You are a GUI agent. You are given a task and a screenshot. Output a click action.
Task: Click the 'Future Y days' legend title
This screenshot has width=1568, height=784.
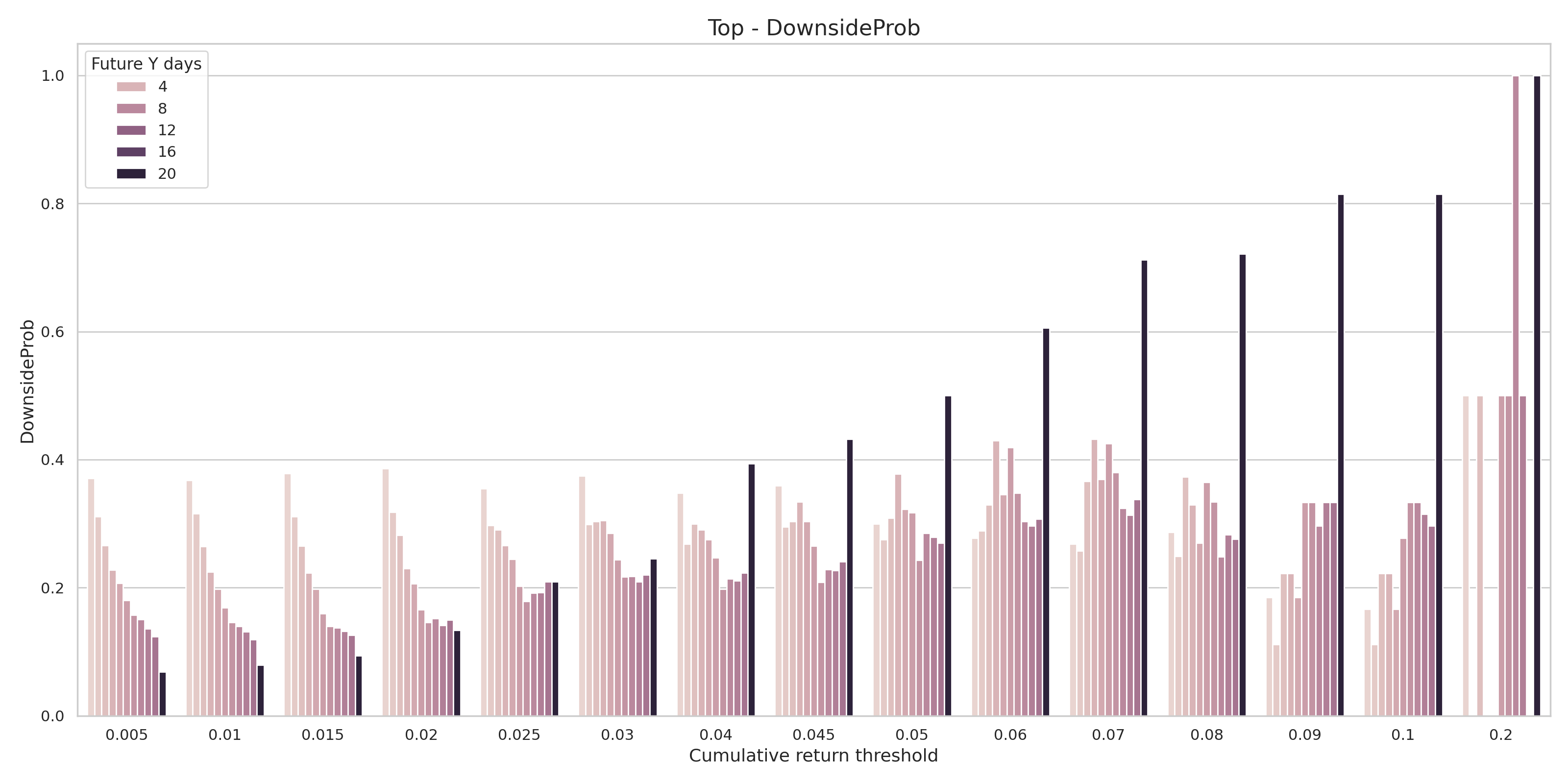[146, 64]
